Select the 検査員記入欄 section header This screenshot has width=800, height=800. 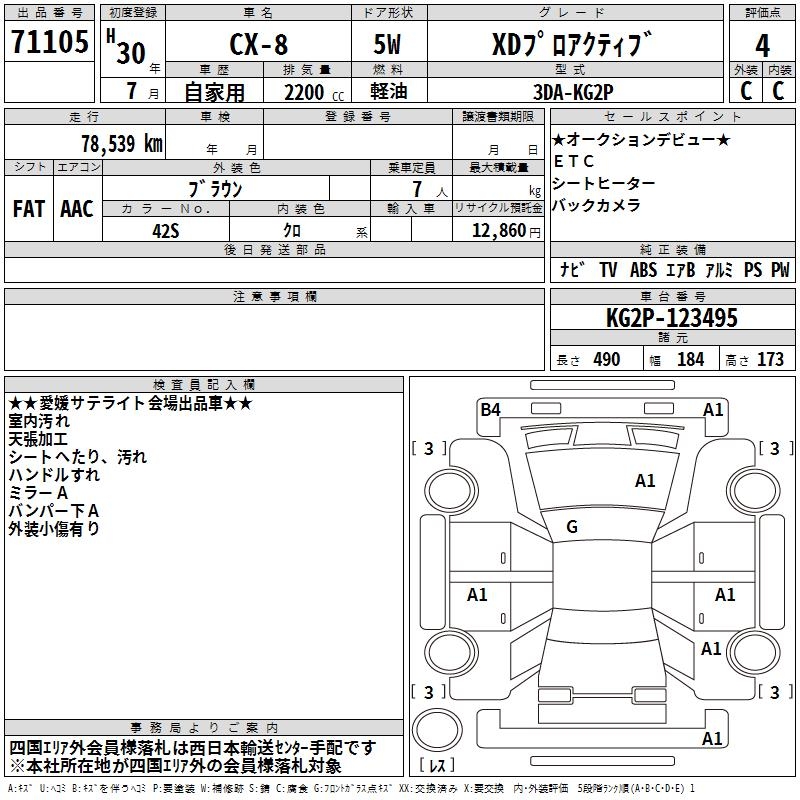coord(204,385)
